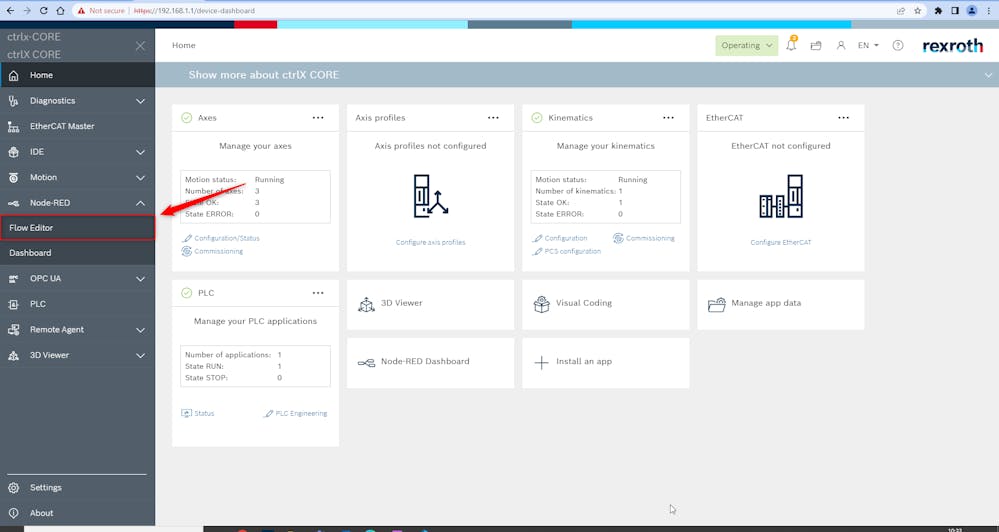Open the Axis profiles card three-dot menu
Image resolution: width=999 pixels, height=532 pixels.
(493, 118)
